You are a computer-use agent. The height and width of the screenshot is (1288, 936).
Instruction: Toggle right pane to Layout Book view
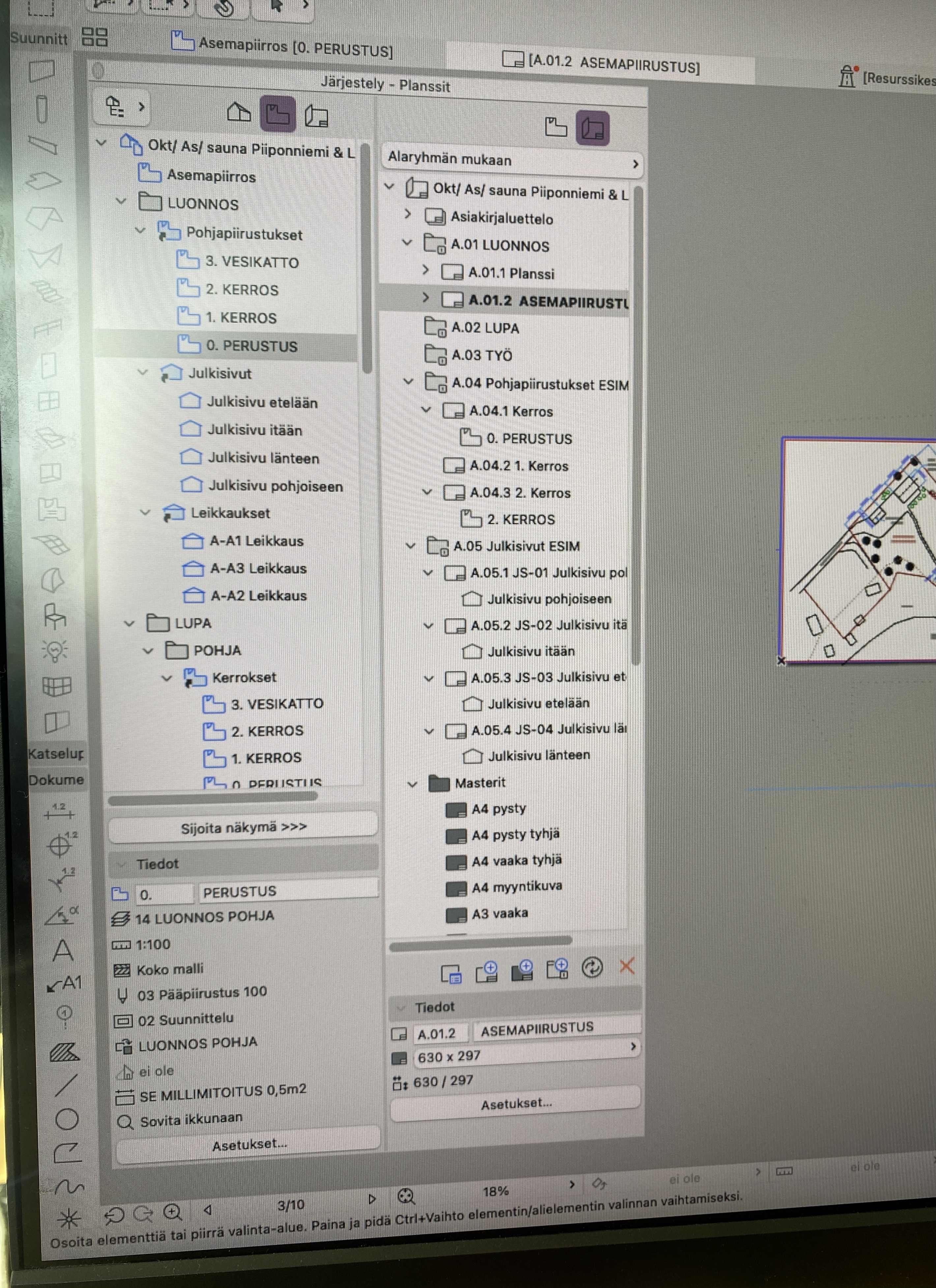[592, 129]
